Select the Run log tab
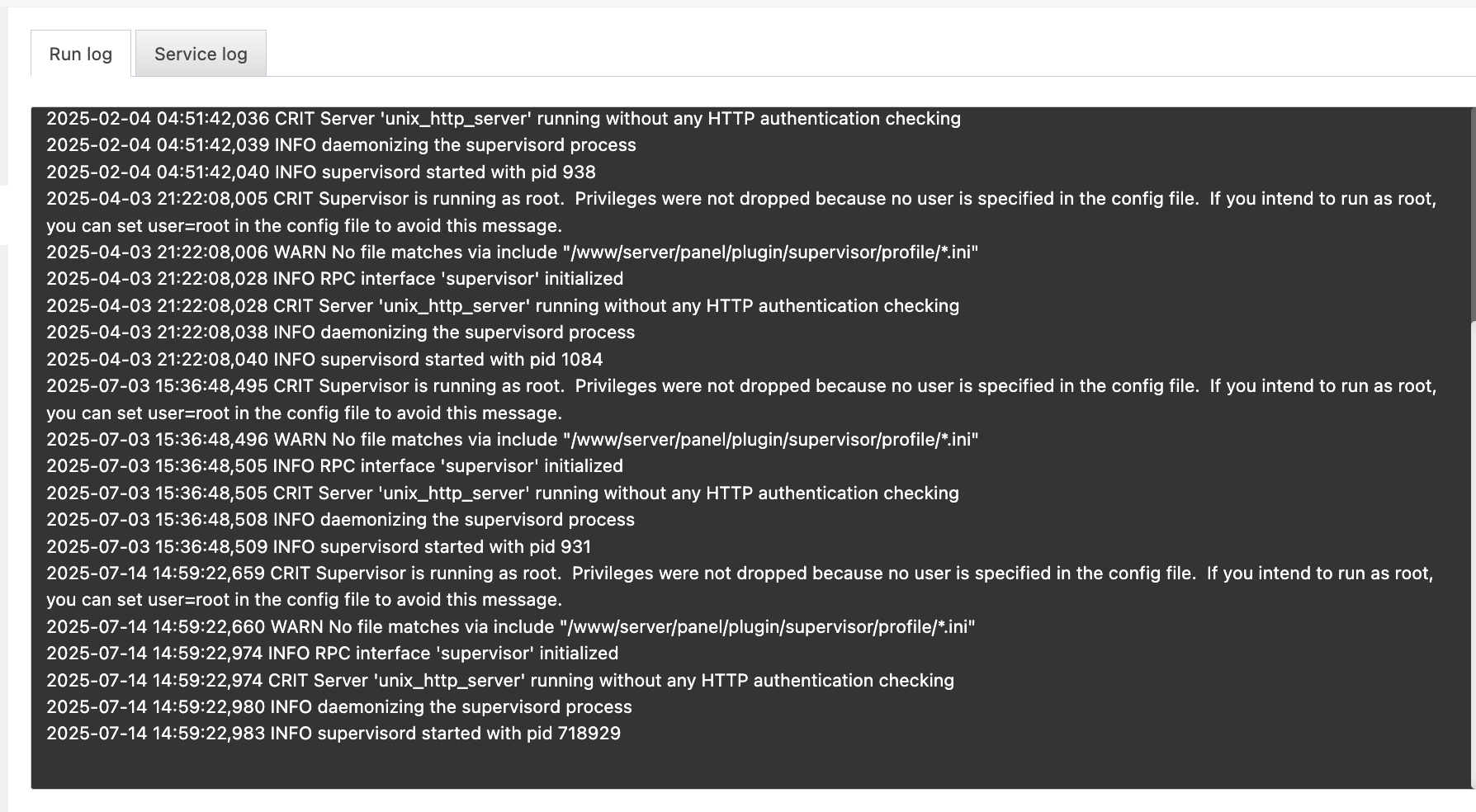The width and height of the screenshot is (1476, 812). [81, 54]
